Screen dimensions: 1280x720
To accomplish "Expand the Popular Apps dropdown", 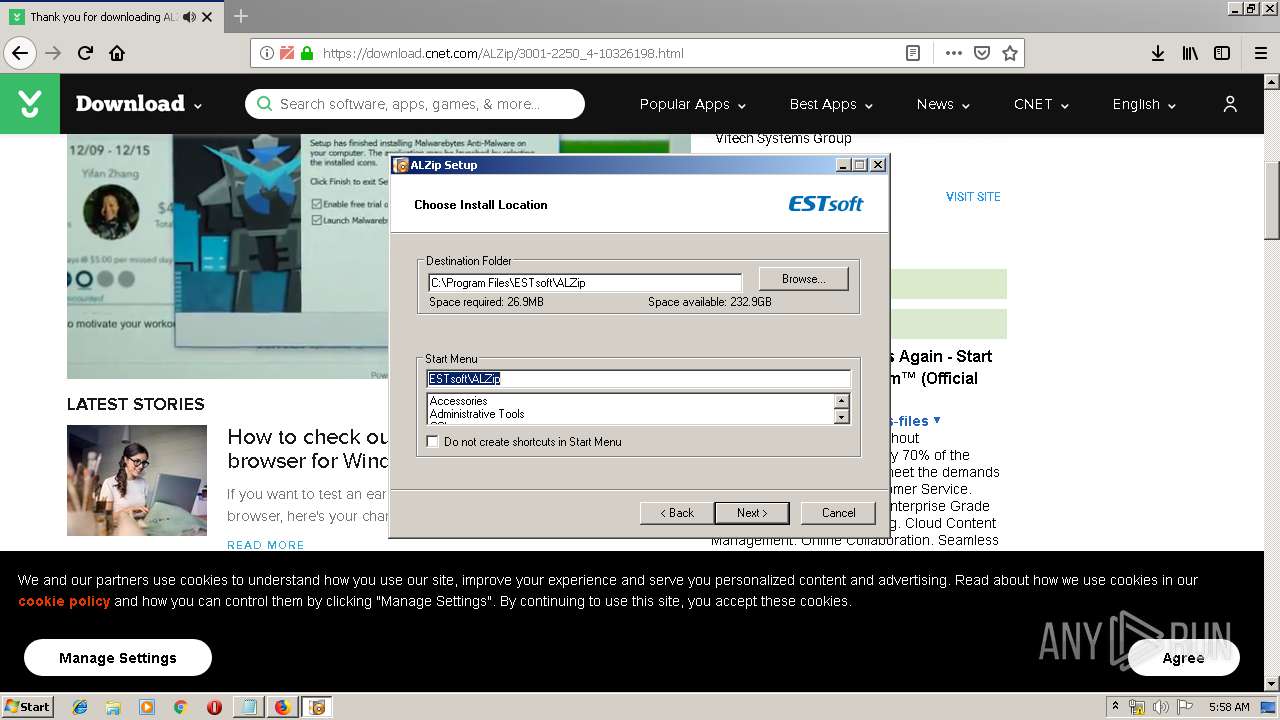I will tap(693, 104).
